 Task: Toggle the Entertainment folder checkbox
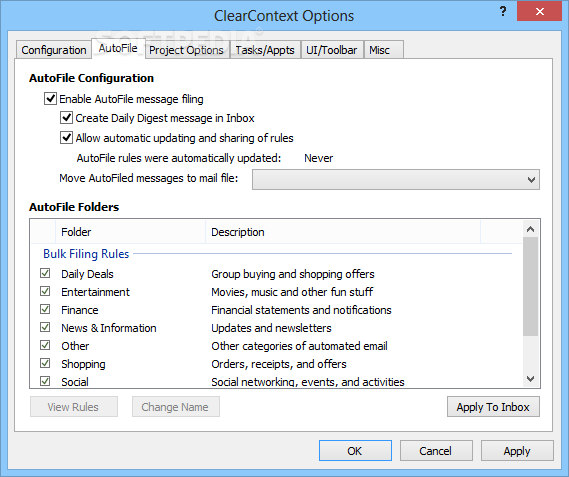(x=45, y=292)
